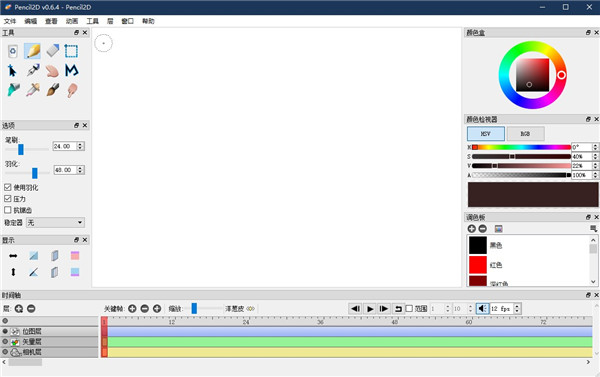600x377 pixels.
Task: Select the Eyedropper tool
Action: tap(33, 90)
